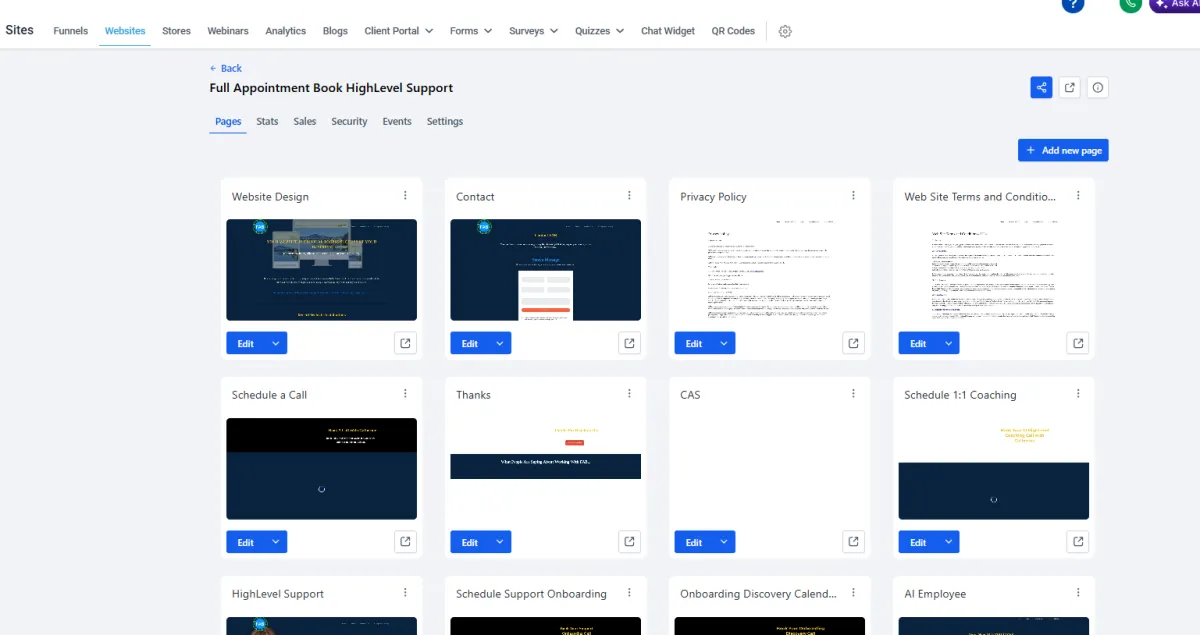Preview Schedule 1:1 Coaching page in new tab
The image size is (1200, 635).
pos(1078,542)
